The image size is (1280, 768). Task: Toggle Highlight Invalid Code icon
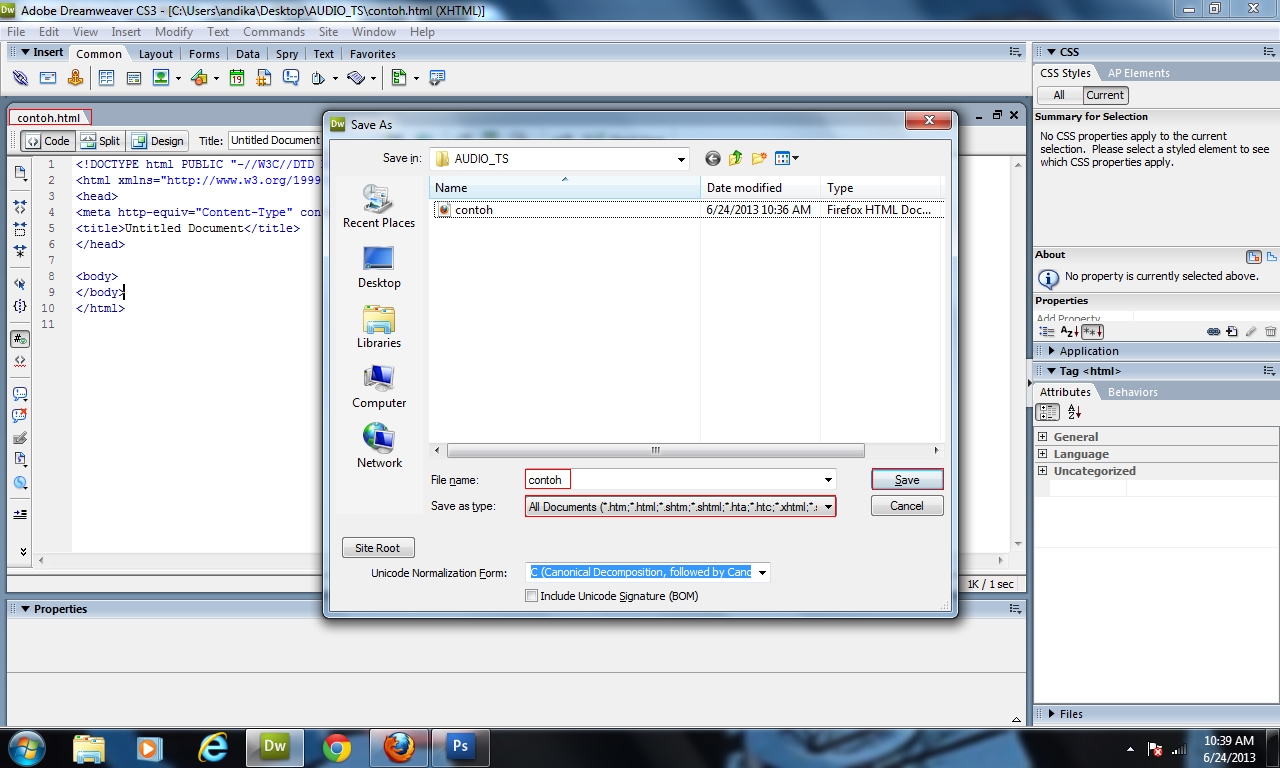click(20, 360)
